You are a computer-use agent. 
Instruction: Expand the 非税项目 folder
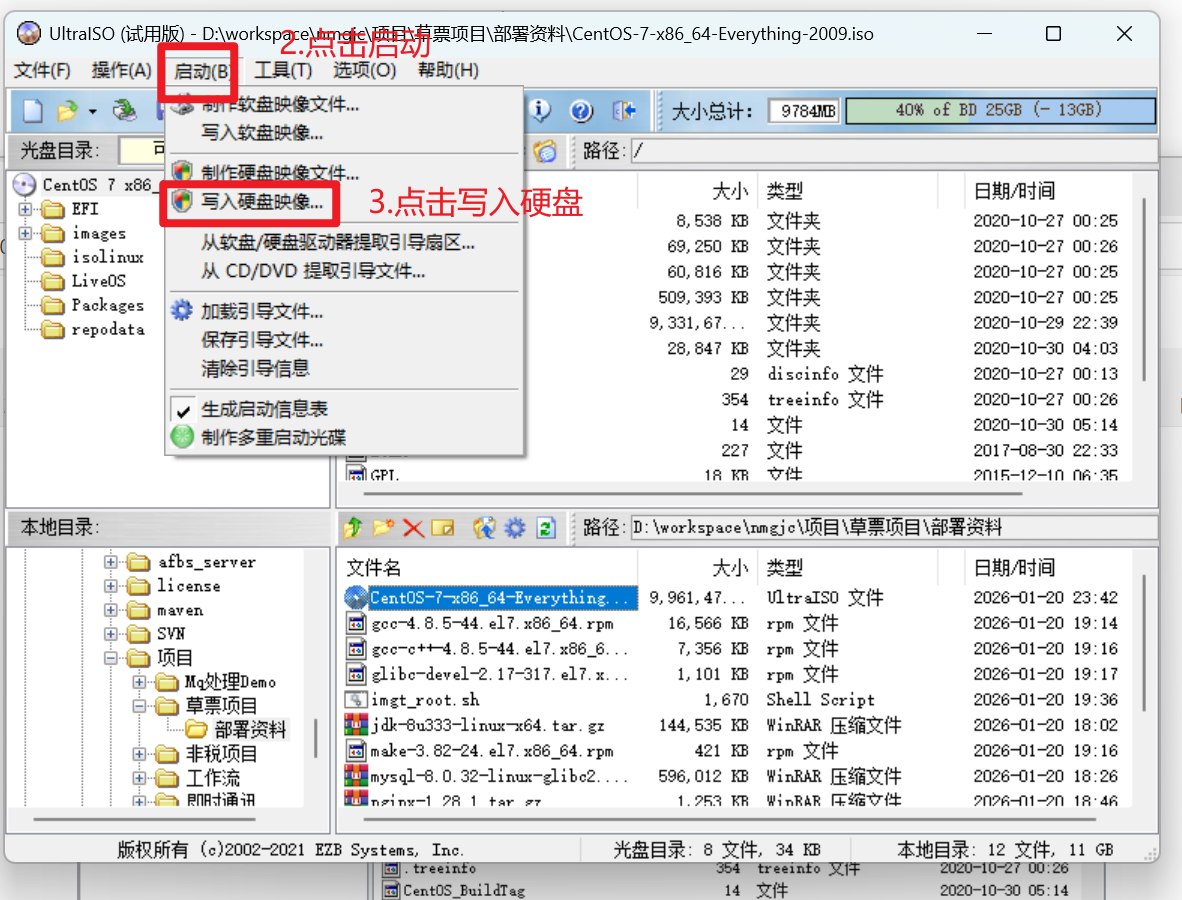coord(139,754)
